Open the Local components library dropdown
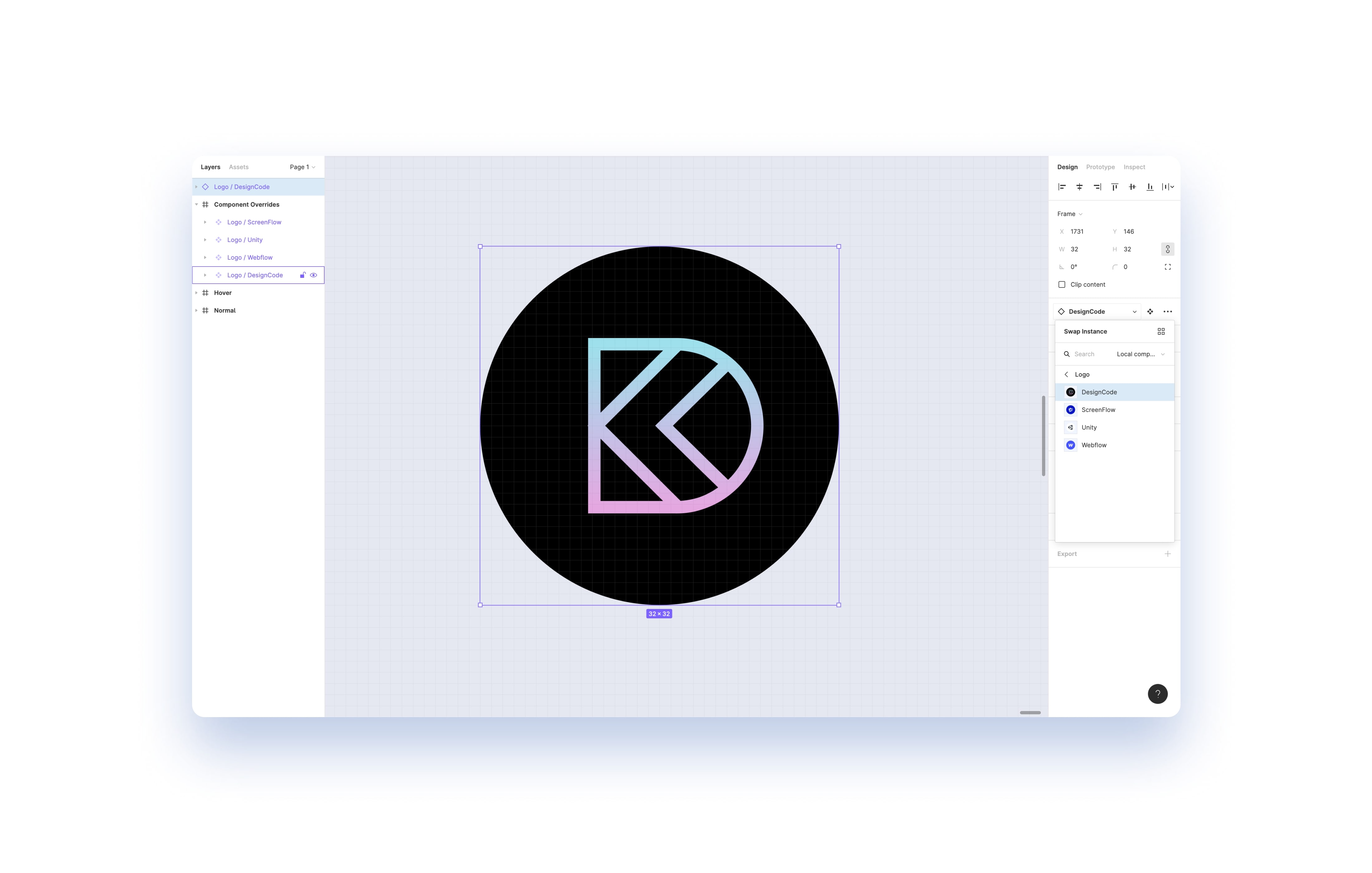This screenshot has height=873, width=1372. coord(1140,354)
